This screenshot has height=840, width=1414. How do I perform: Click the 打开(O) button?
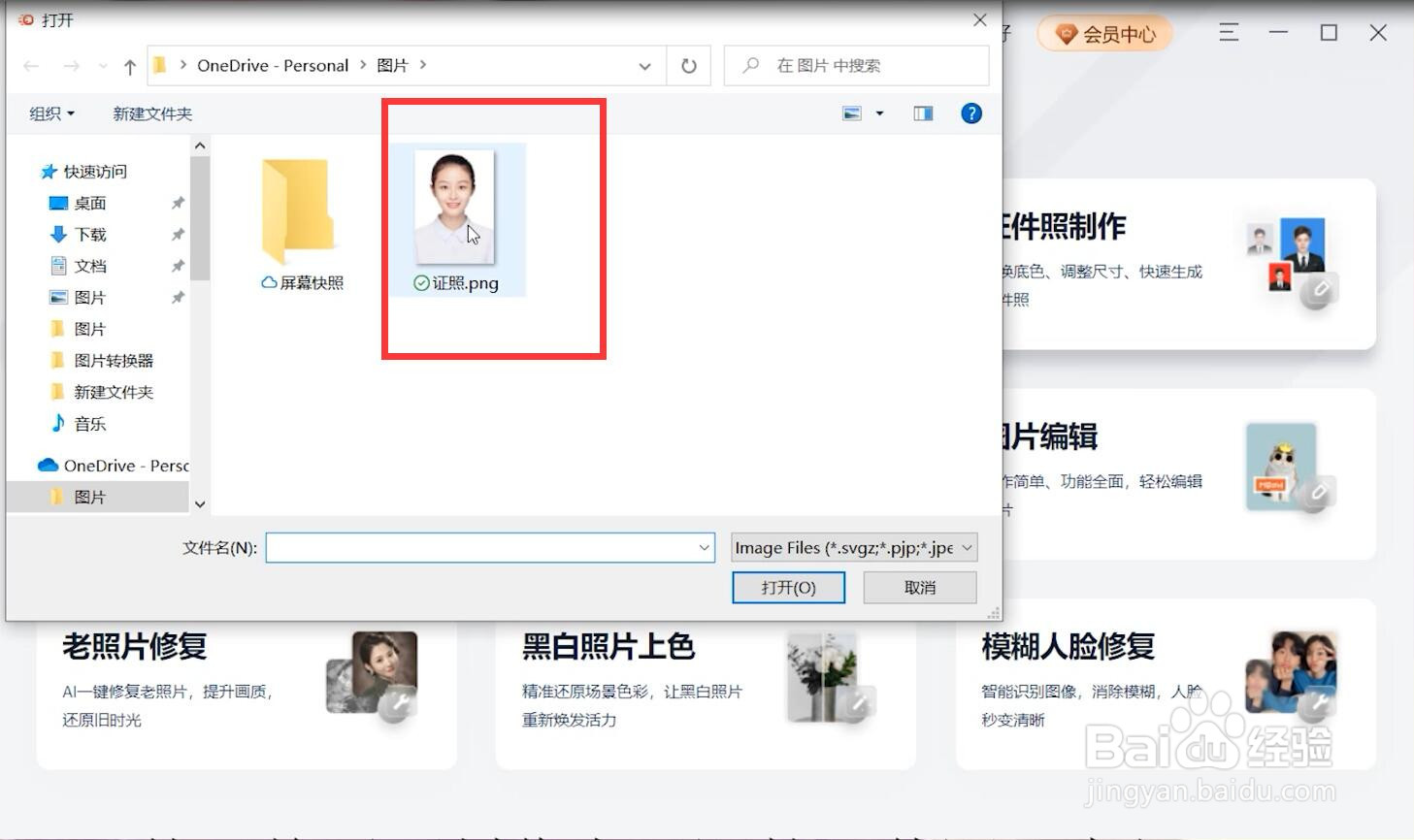pos(788,587)
